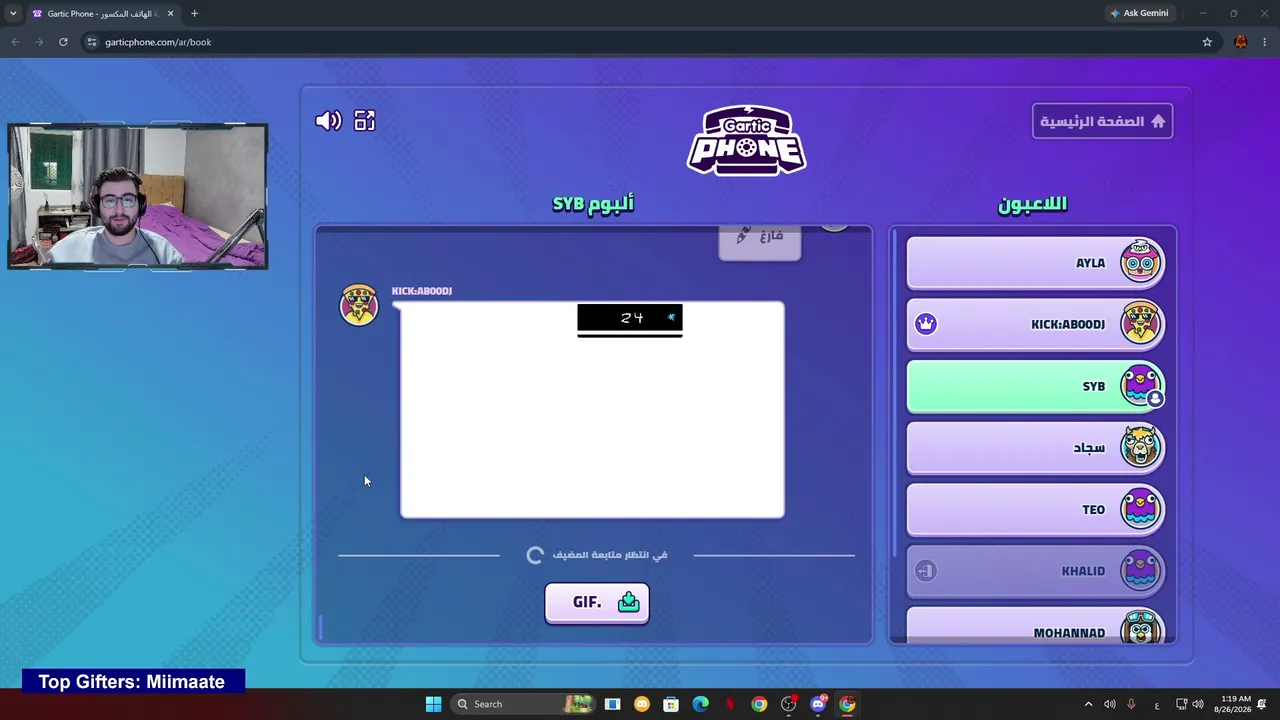Click the pizza avatar in the KICK:ABOODJ player row
This screenshot has height=720, width=1280.
coord(1141,324)
